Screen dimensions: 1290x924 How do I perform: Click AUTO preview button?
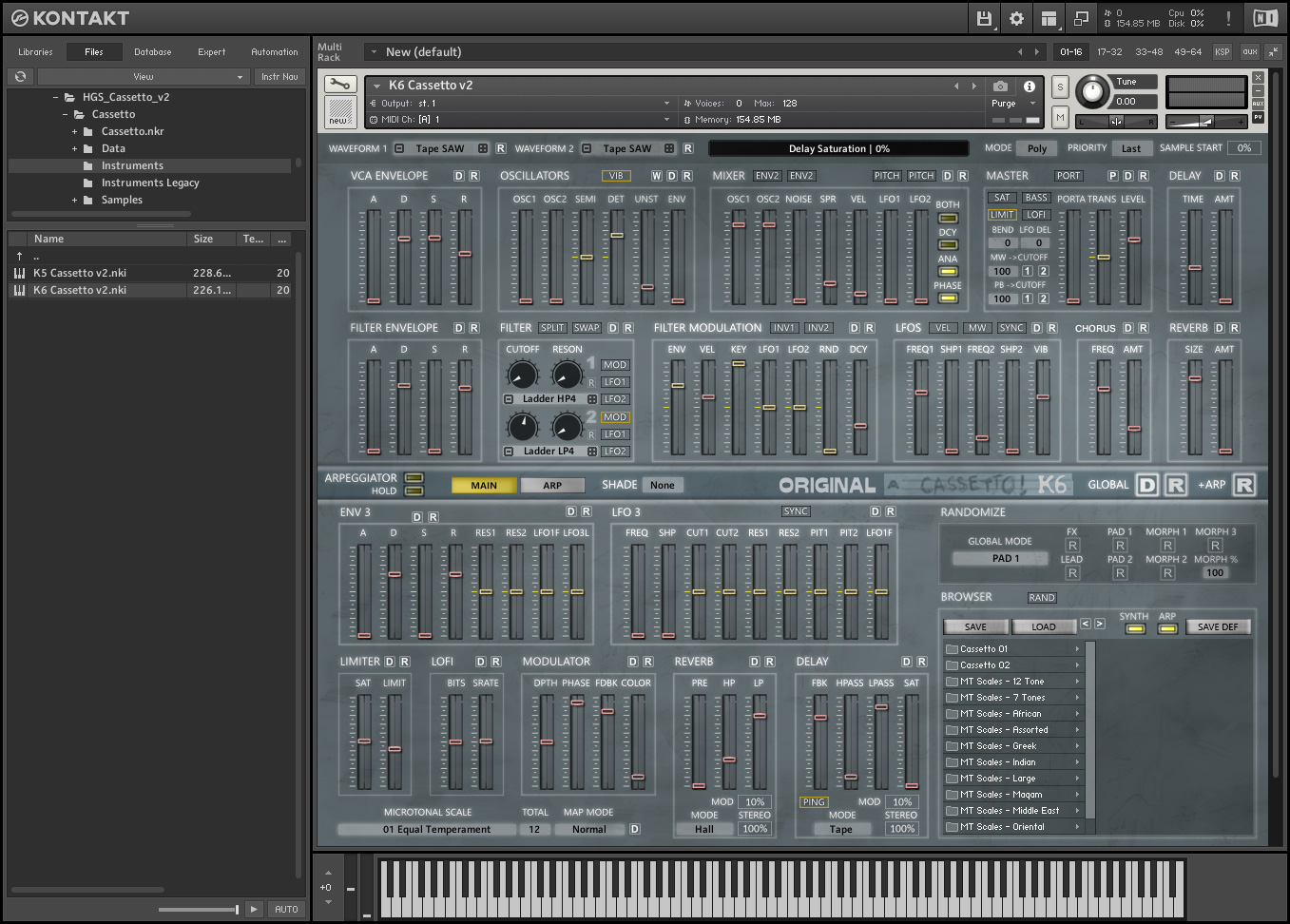point(286,909)
